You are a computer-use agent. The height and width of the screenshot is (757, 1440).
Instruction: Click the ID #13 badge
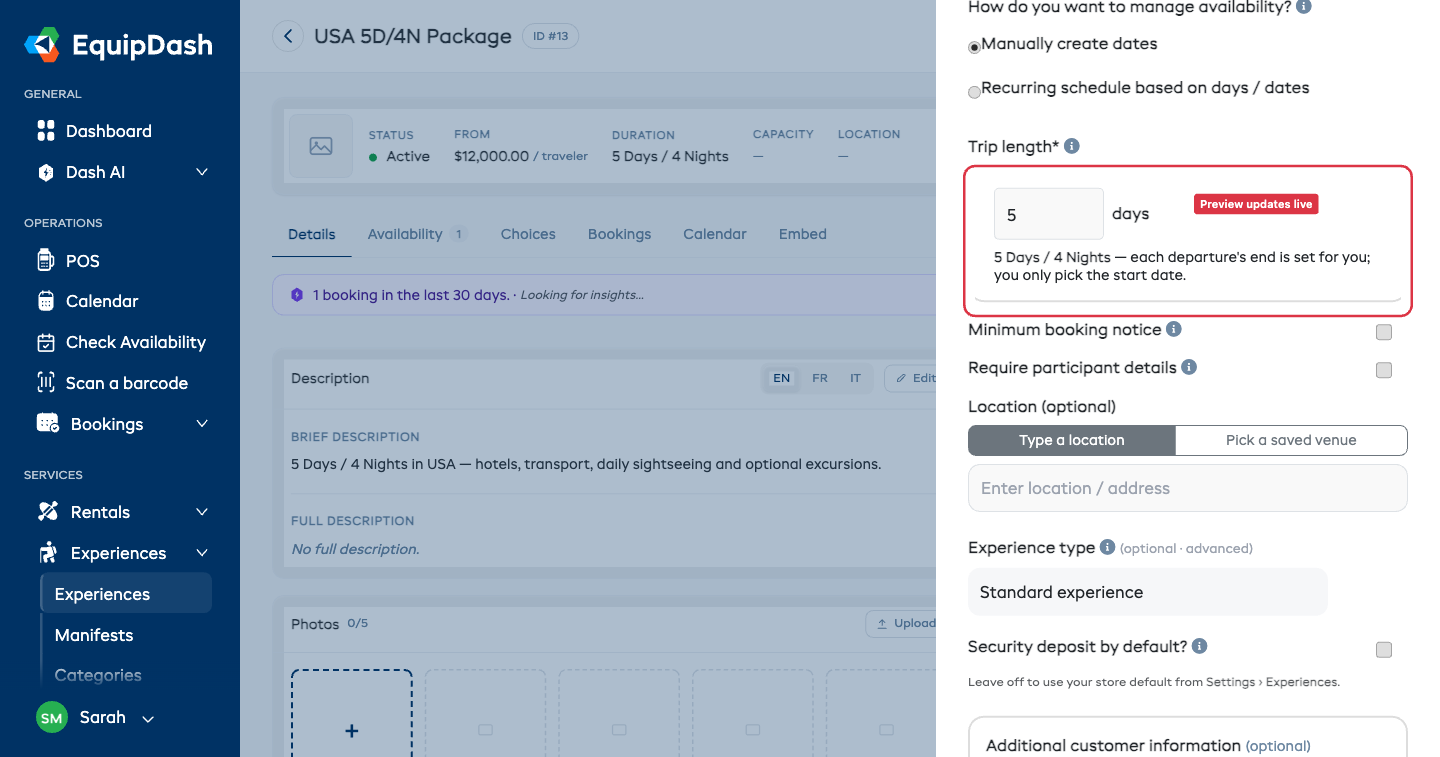(551, 37)
